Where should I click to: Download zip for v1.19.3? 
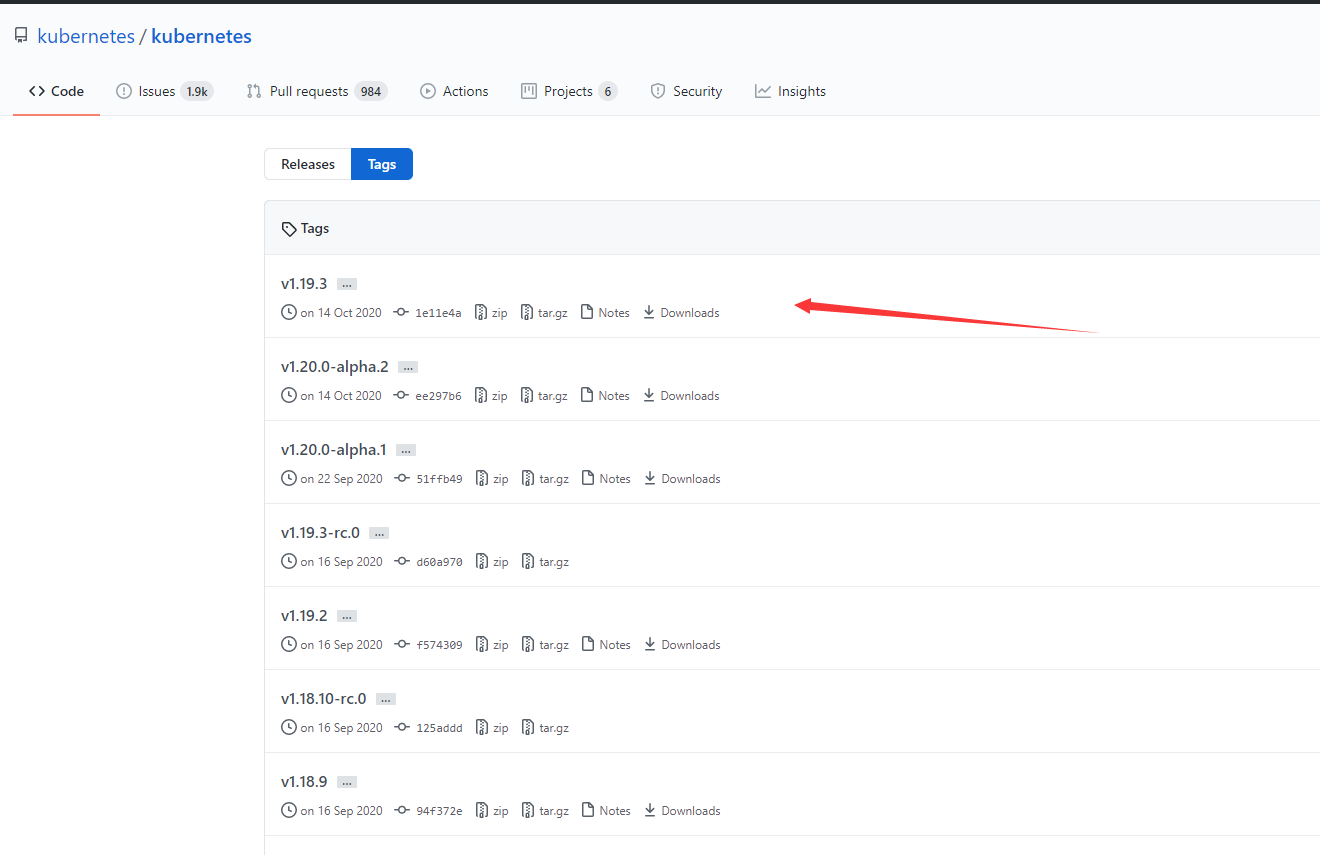491,313
